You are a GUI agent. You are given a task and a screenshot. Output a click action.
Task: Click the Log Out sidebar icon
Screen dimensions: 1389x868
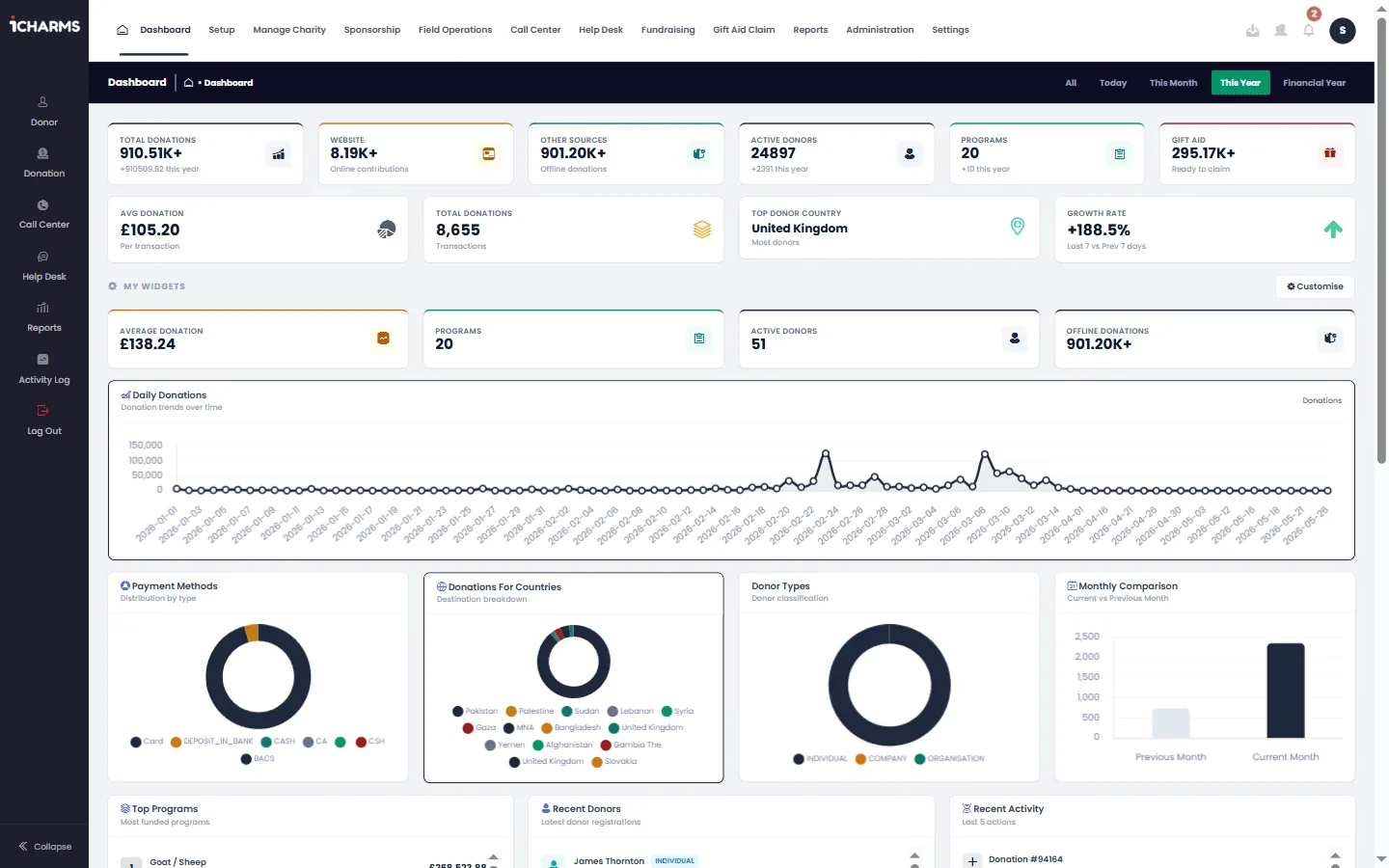tap(43, 411)
